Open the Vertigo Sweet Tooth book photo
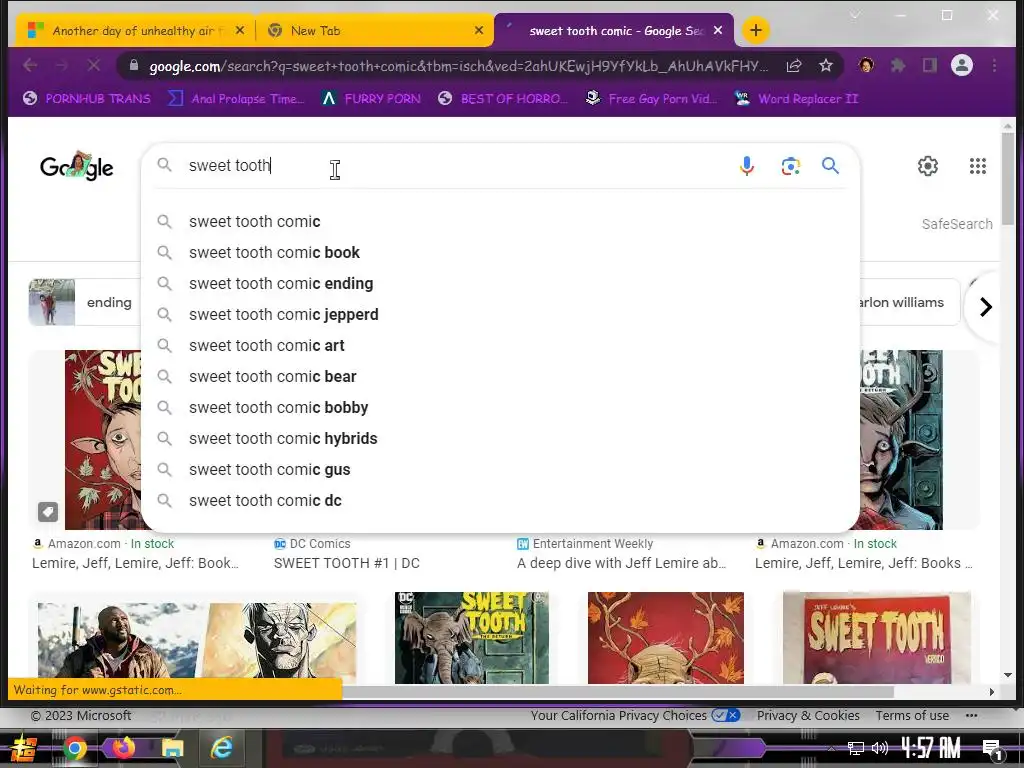The image size is (1024, 768). tap(876, 638)
